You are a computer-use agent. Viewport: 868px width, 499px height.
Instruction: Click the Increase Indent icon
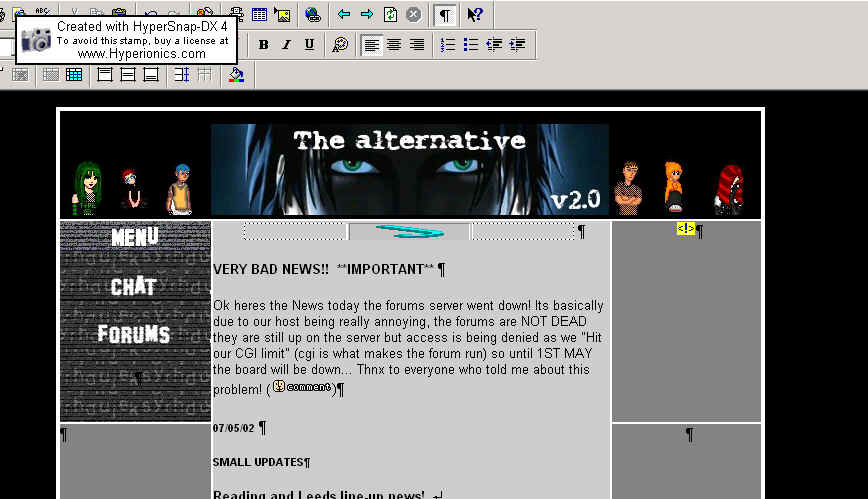(x=517, y=44)
